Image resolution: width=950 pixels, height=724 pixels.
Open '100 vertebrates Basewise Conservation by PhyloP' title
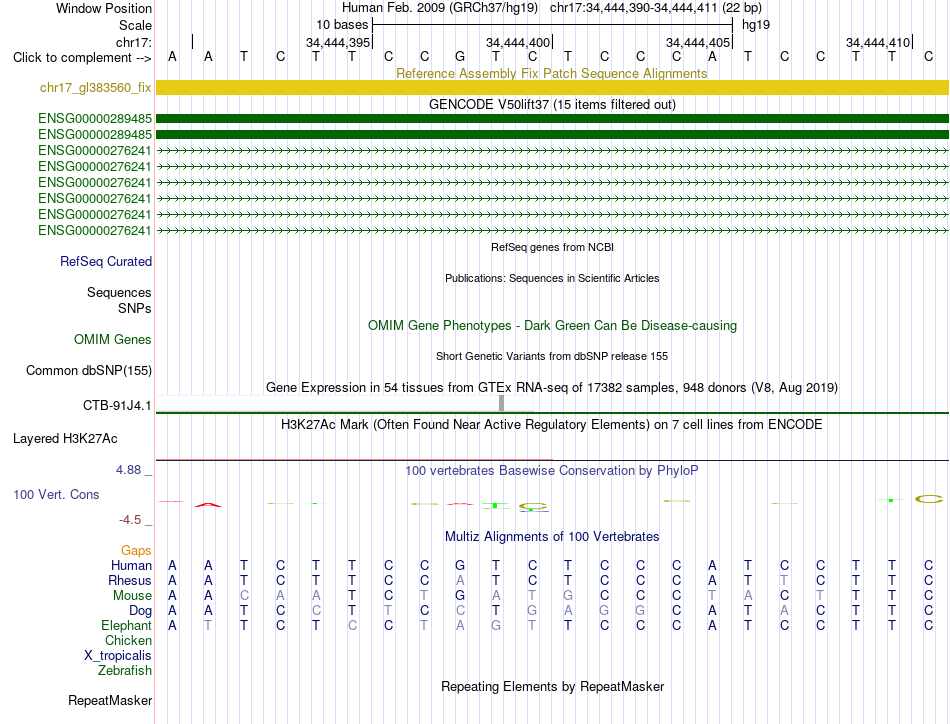point(551,470)
